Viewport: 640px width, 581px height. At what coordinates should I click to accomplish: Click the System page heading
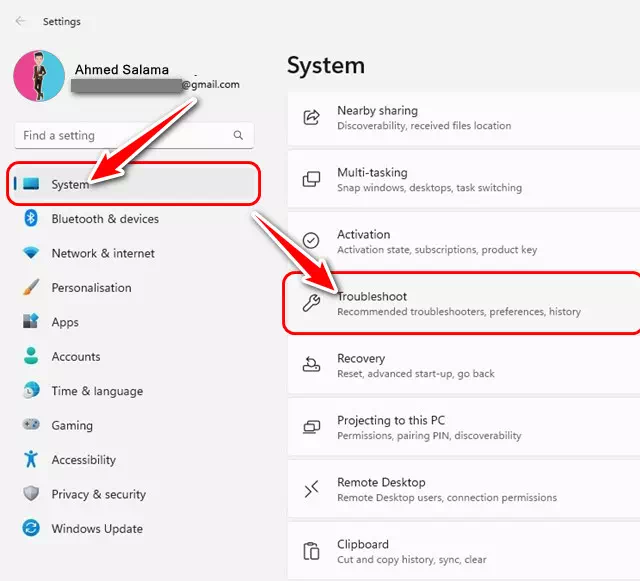click(326, 65)
